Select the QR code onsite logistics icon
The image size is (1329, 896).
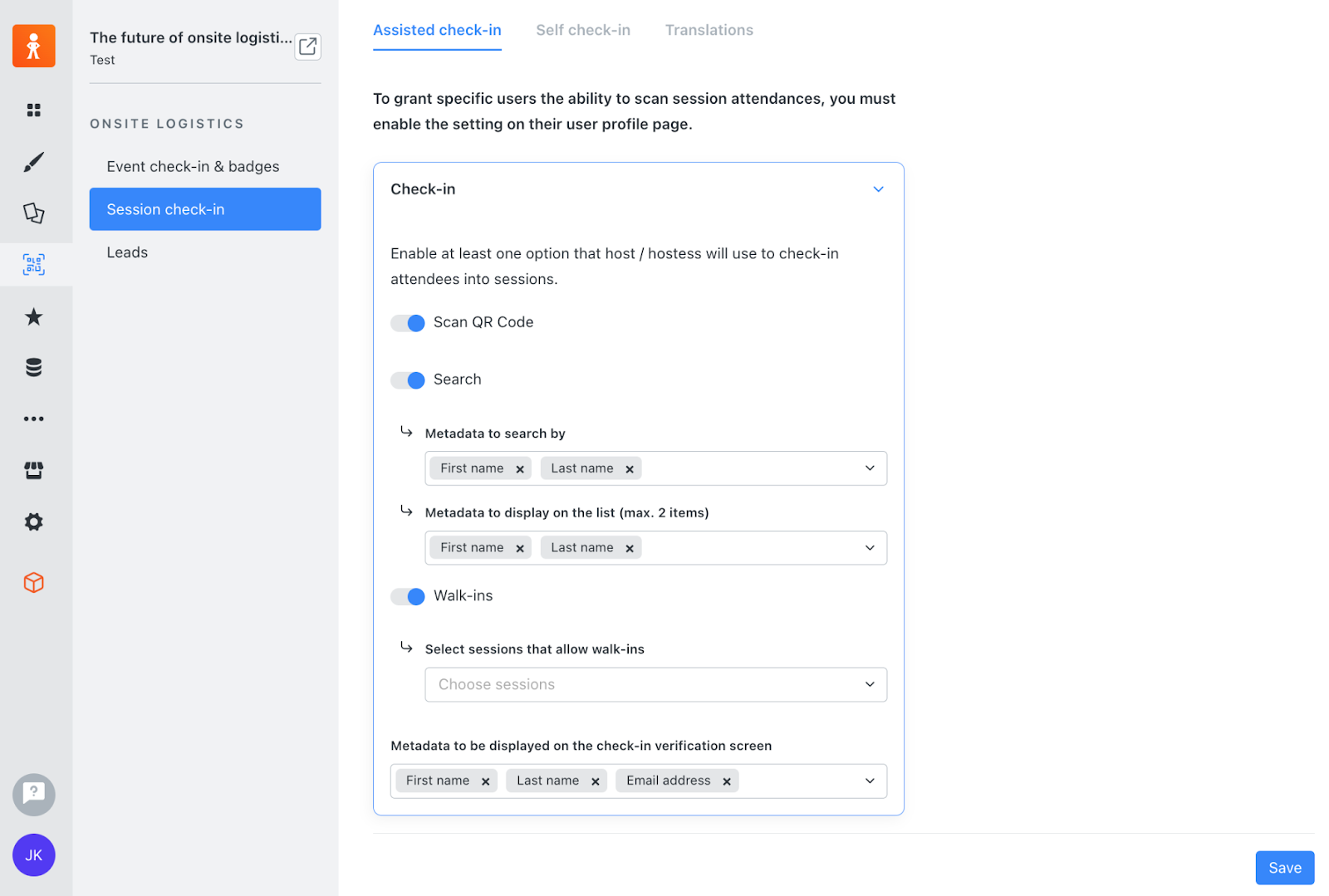pos(33,264)
